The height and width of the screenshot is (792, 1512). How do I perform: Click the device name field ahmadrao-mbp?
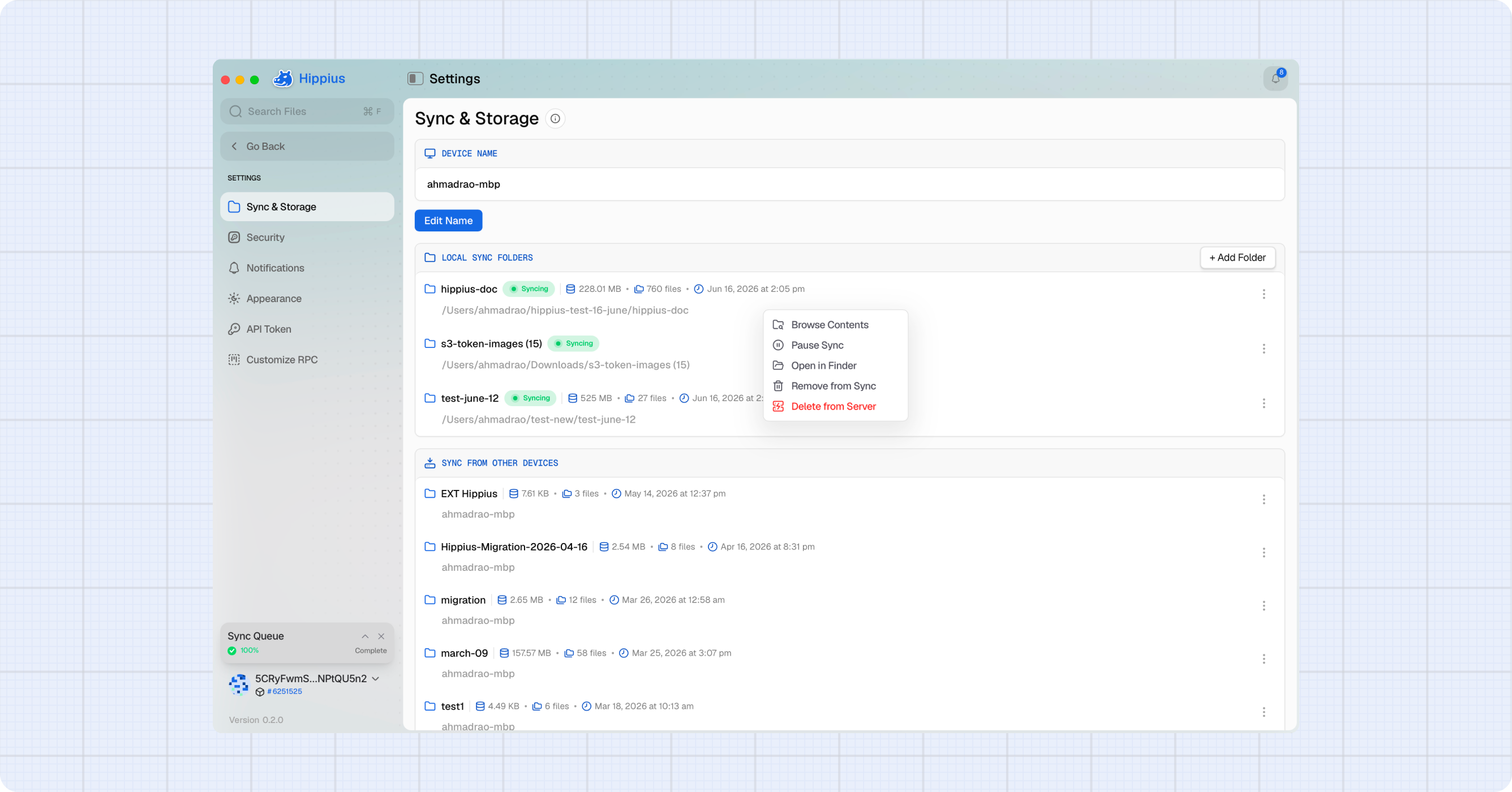click(849, 184)
